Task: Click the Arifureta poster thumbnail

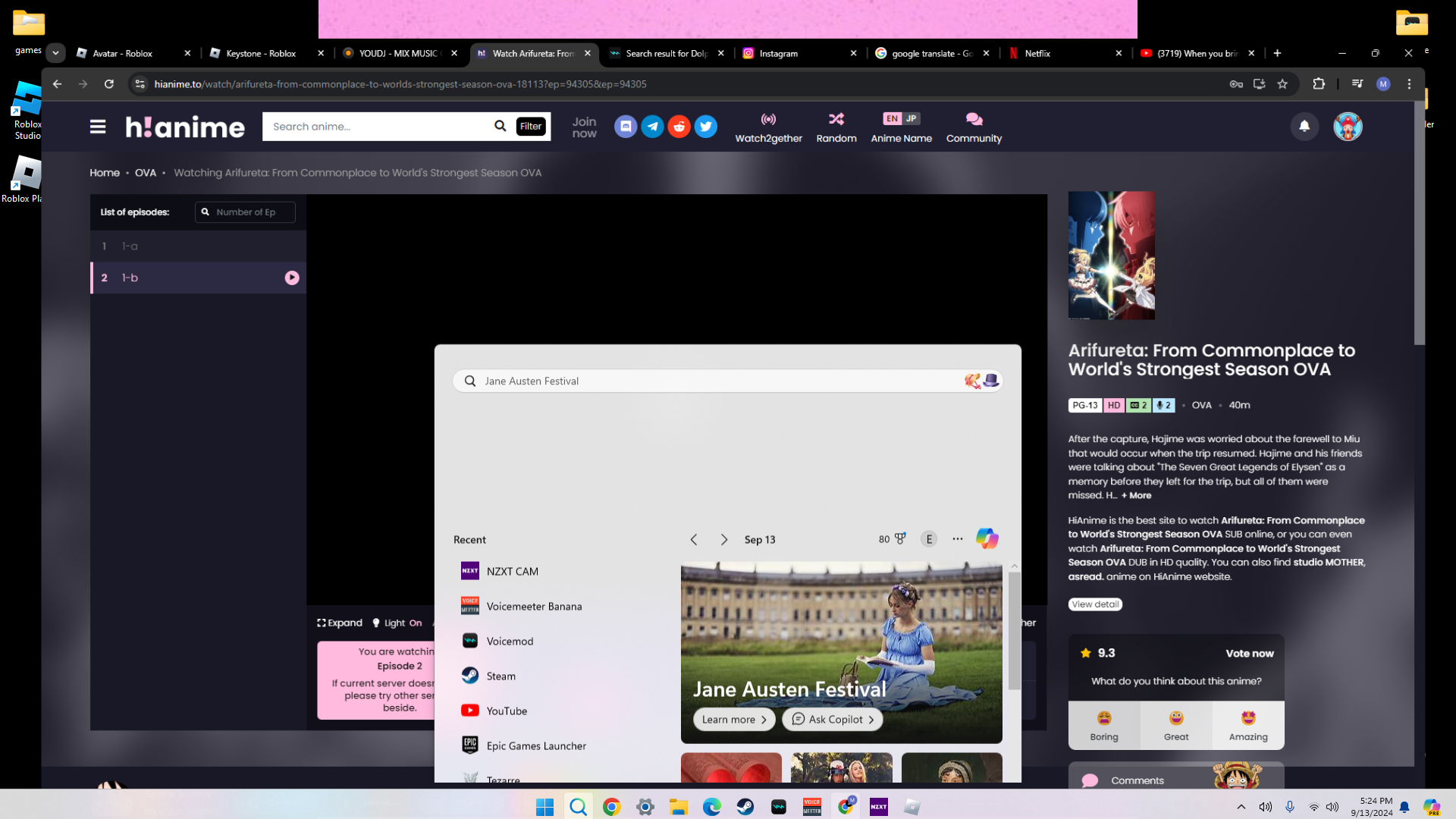Action: pos(1111,255)
